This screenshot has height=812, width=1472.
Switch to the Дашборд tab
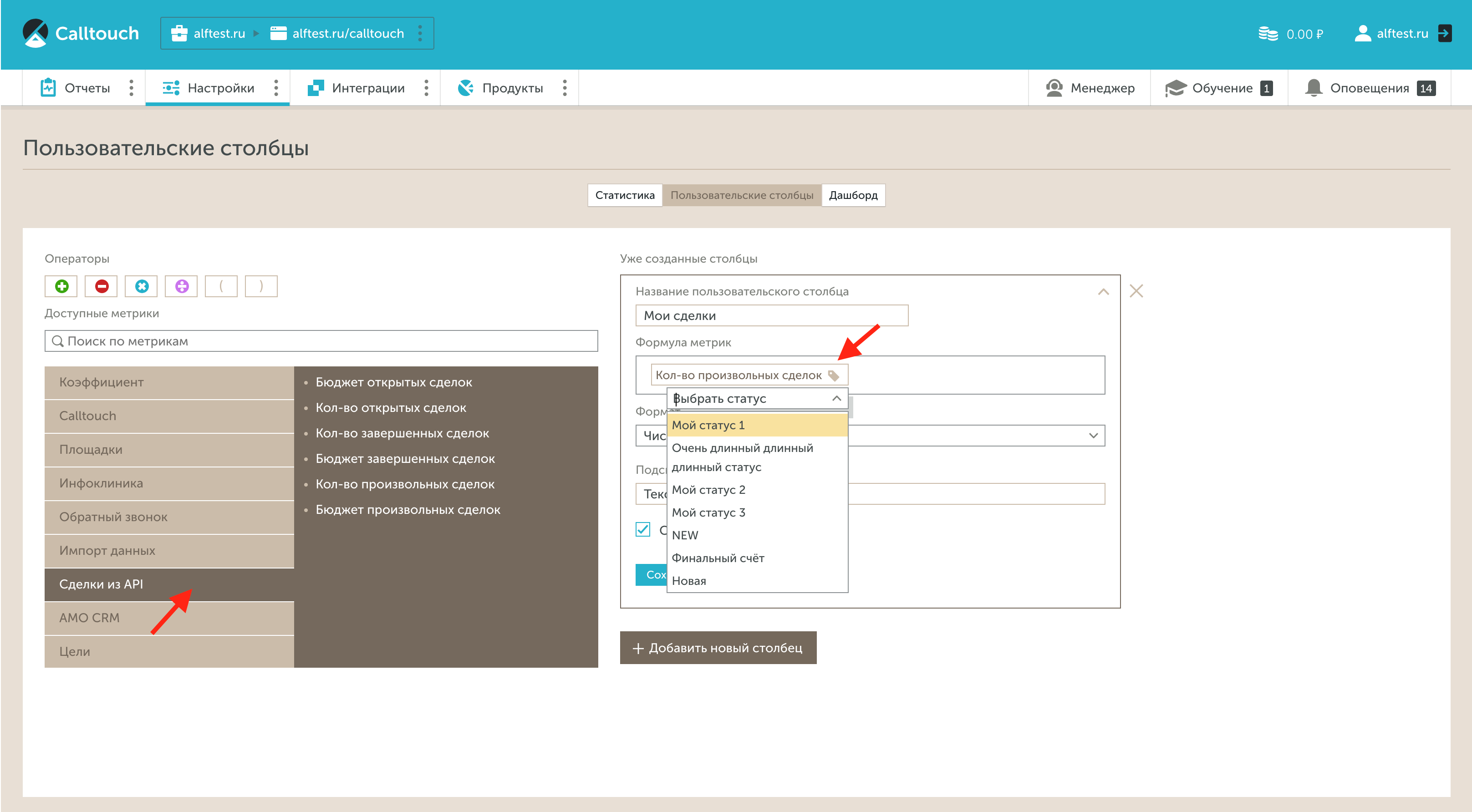click(x=853, y=195)
